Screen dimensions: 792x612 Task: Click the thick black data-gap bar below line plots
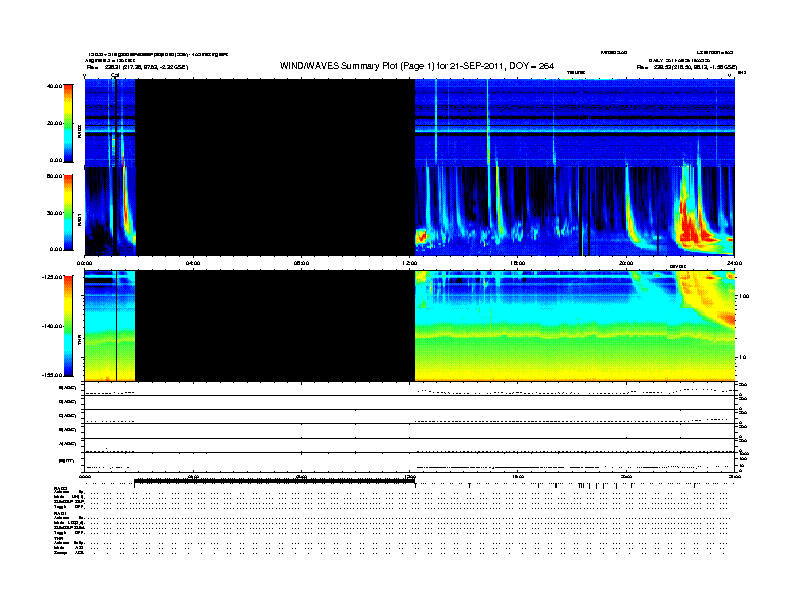(274, 481)
